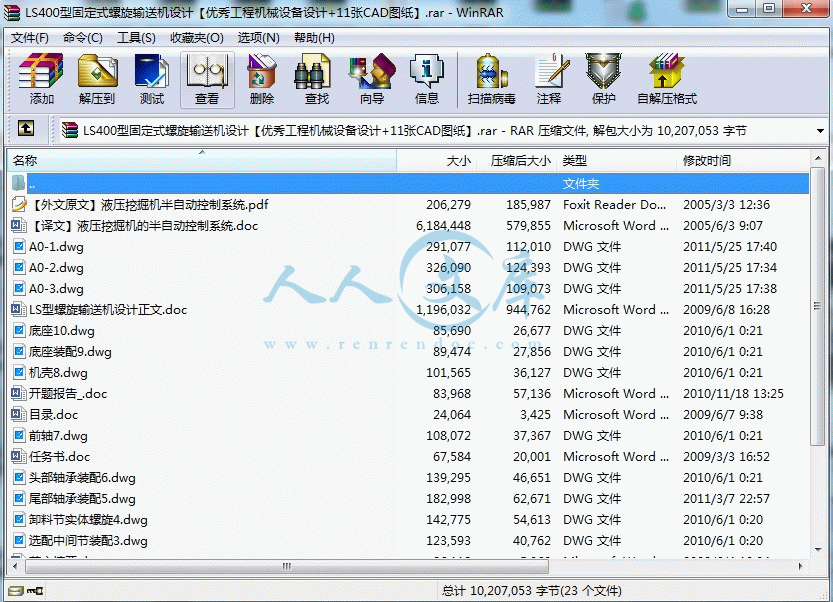Click modified time 2011/3/7 22:57
833x602 pixels.
tap(726, 498)
